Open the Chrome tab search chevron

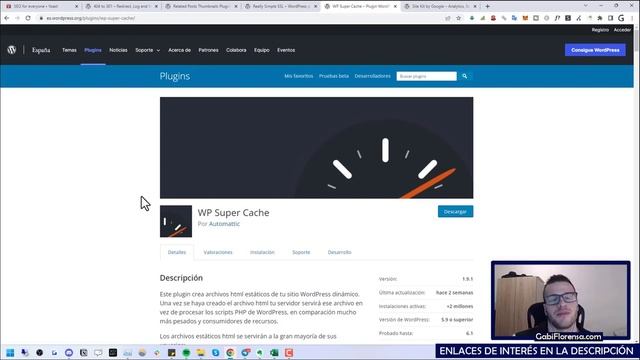tap(586, 6)
